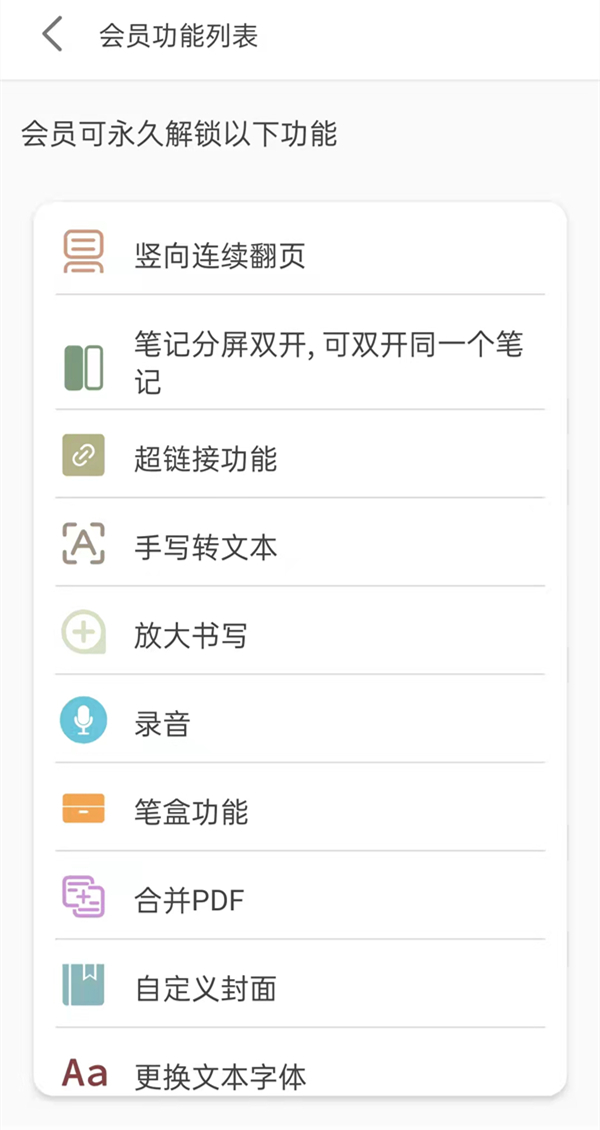Click the magnified writing icon
This screenshot has height=1130, width=600.
84,632
